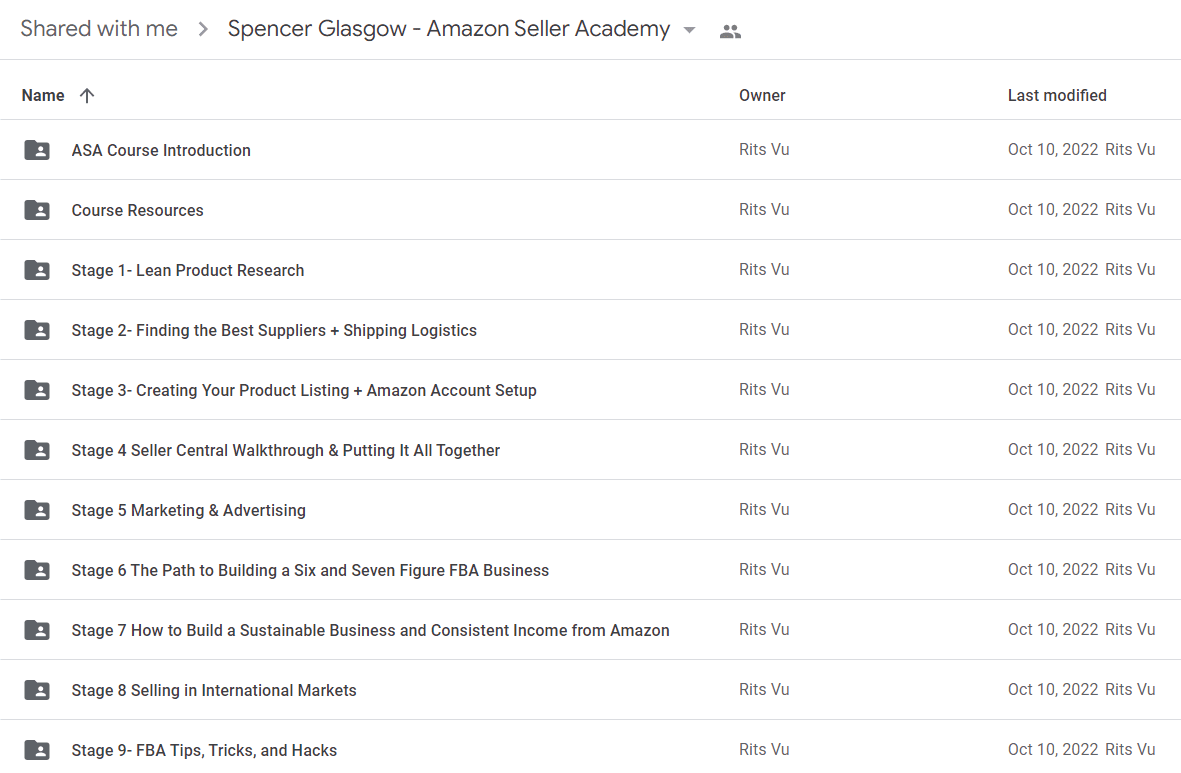Screen dimensions: 1181x773
Task: Click the Stage 9 FBA Tips folder icon
Action: pyautogui.click(x=37, y=750)
